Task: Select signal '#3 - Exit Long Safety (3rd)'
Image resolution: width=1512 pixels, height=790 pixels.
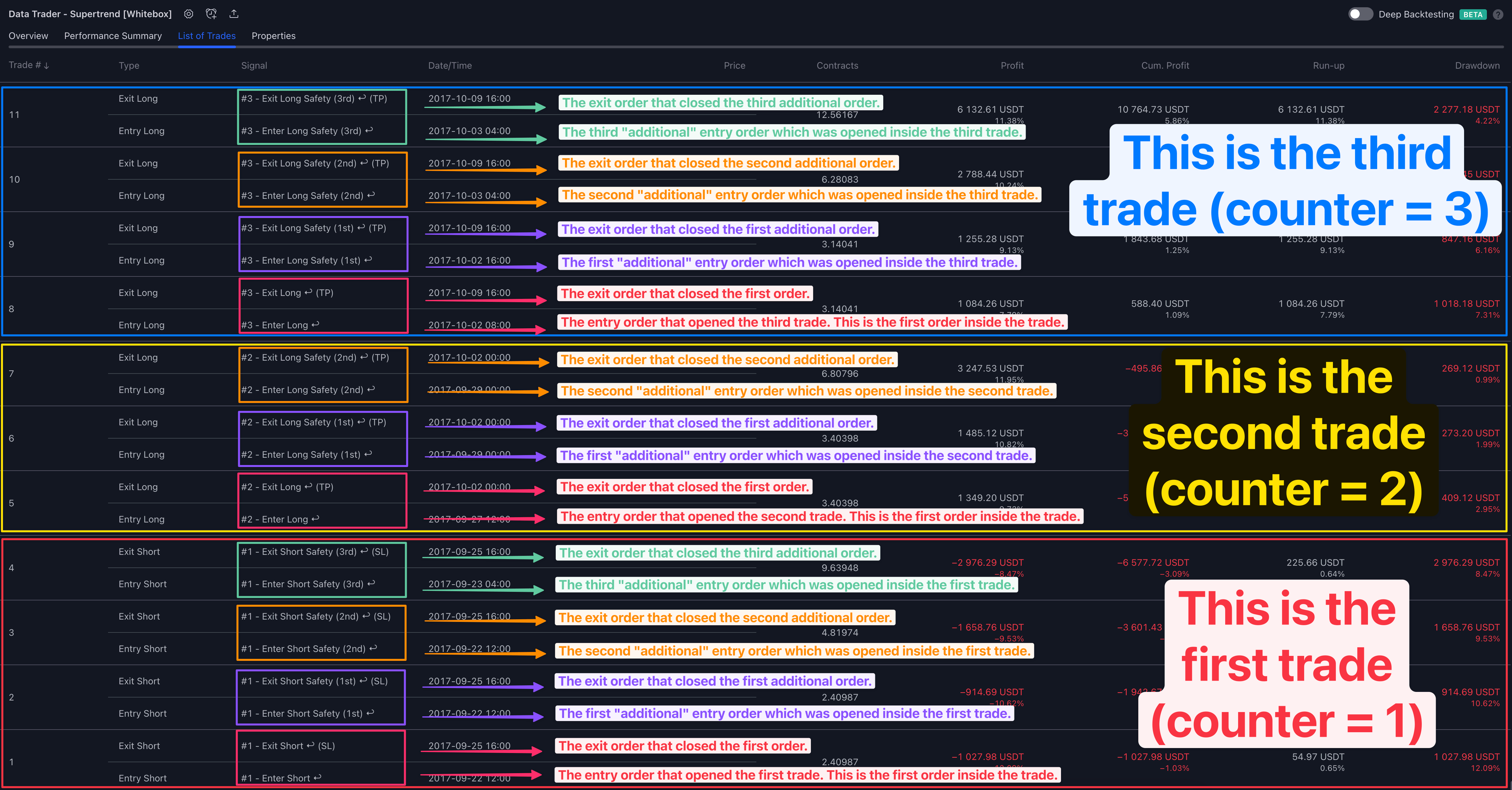Action: click(x=314, y=98)
